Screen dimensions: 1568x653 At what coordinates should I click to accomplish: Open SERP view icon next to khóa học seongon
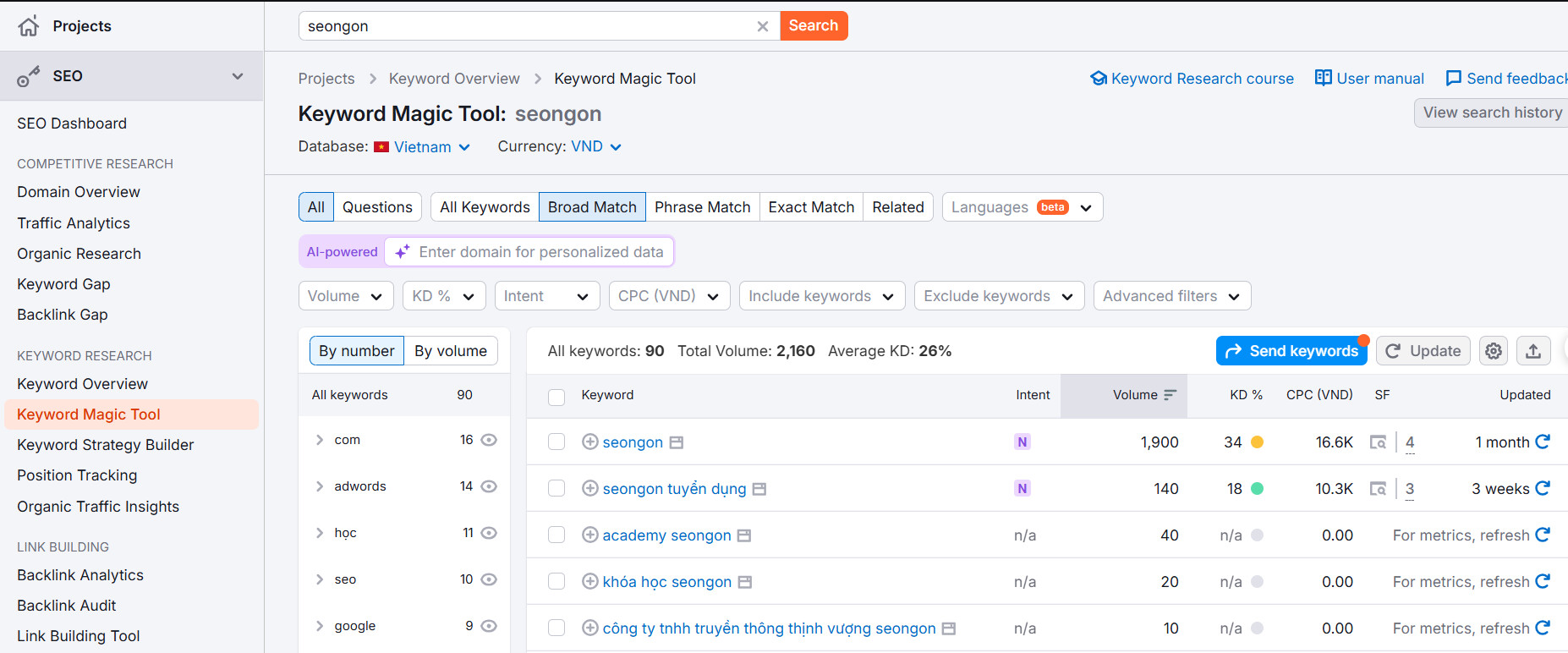click(x=745, y=582)
